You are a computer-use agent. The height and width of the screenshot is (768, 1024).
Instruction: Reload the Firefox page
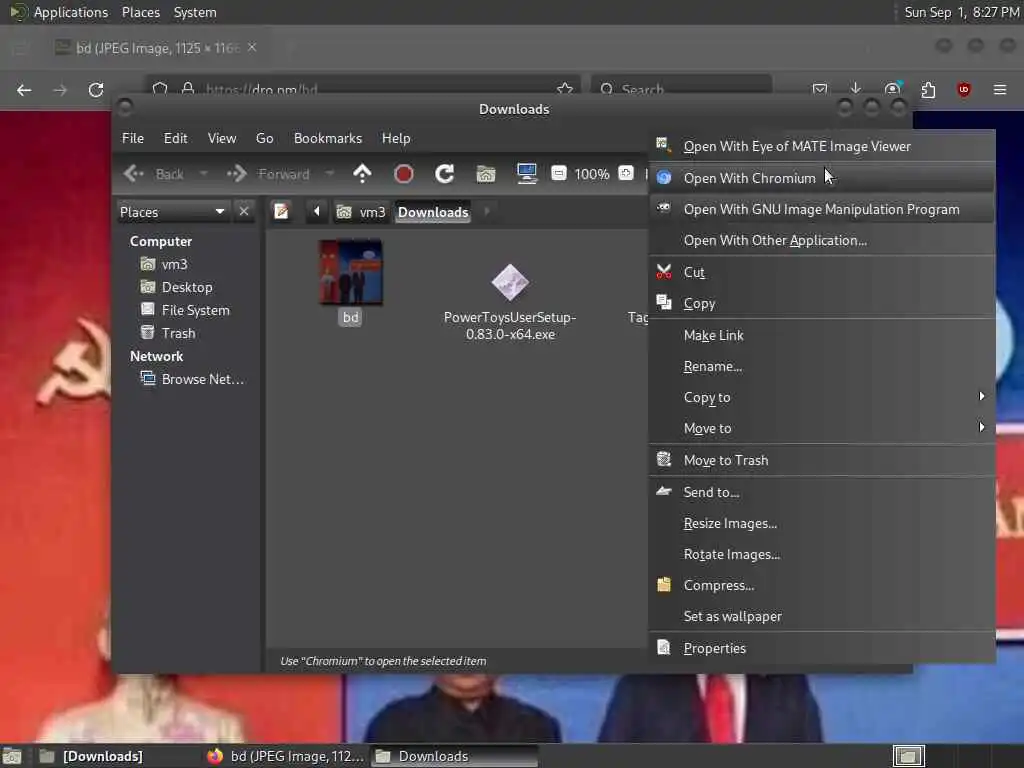pos(96,89)
